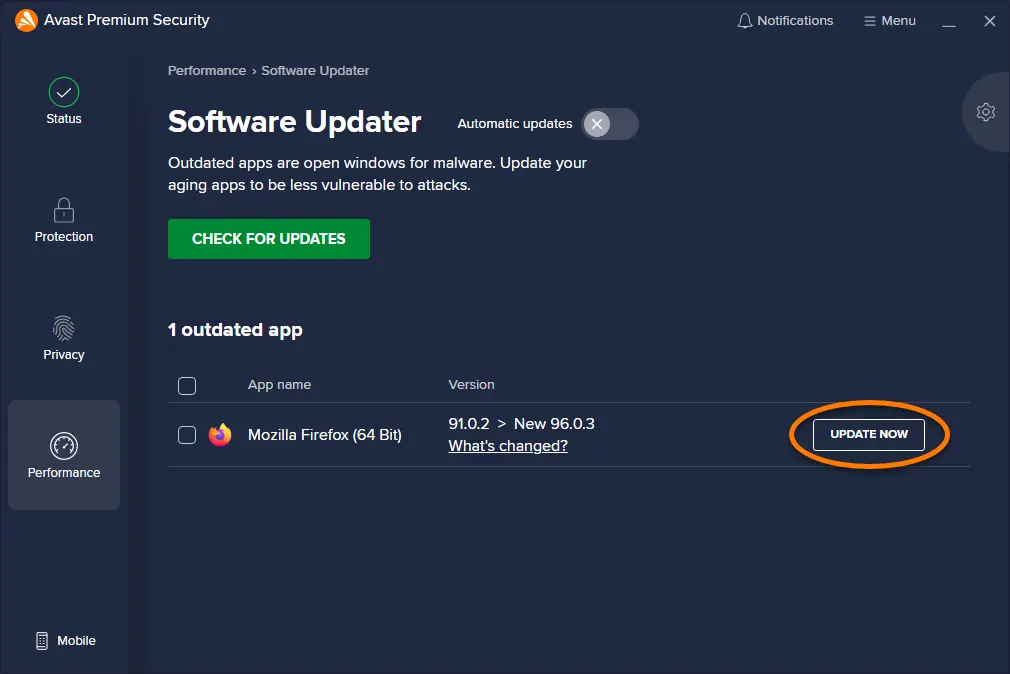Click version text 91.0.2 > New 96.0.3

click(x=521, y=423)
